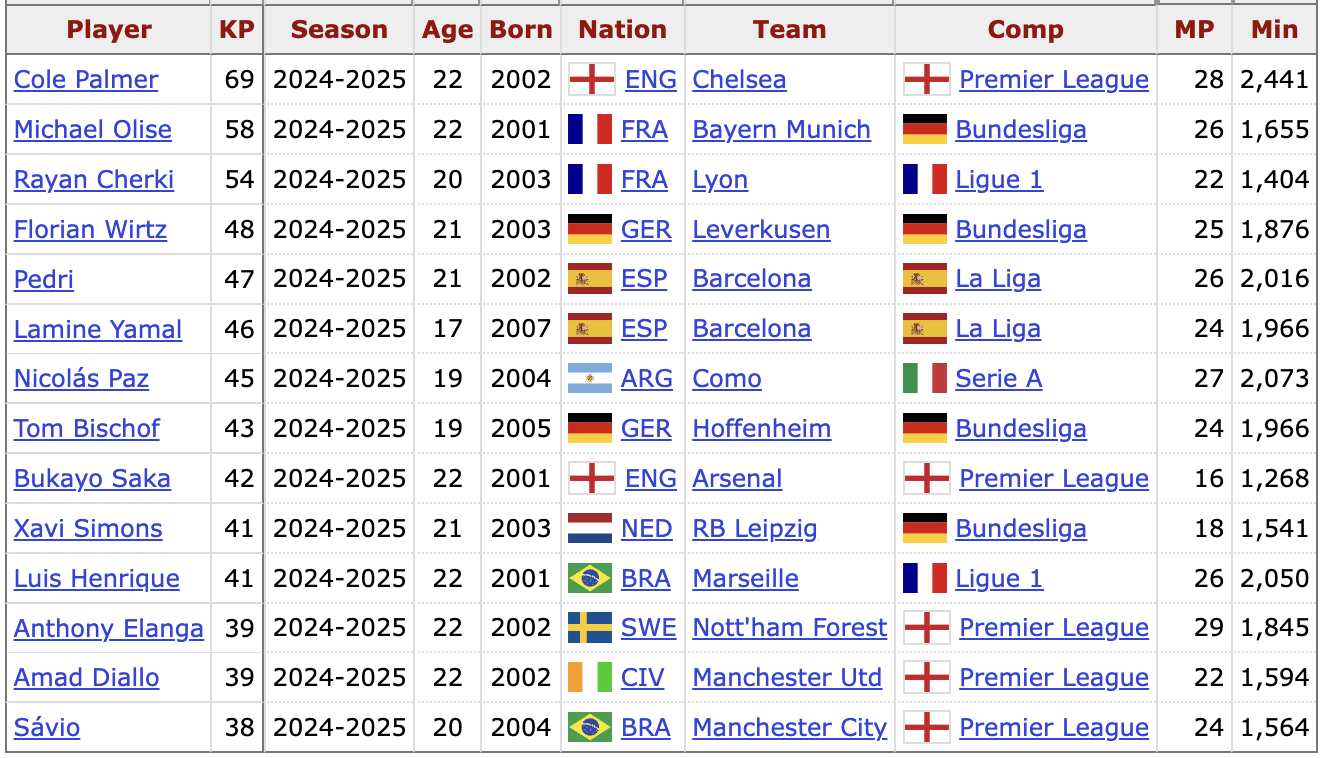This screenshot has width=1322, height=758.
Task: Open Cole Palmer's player page
Action: pos(86,79)
